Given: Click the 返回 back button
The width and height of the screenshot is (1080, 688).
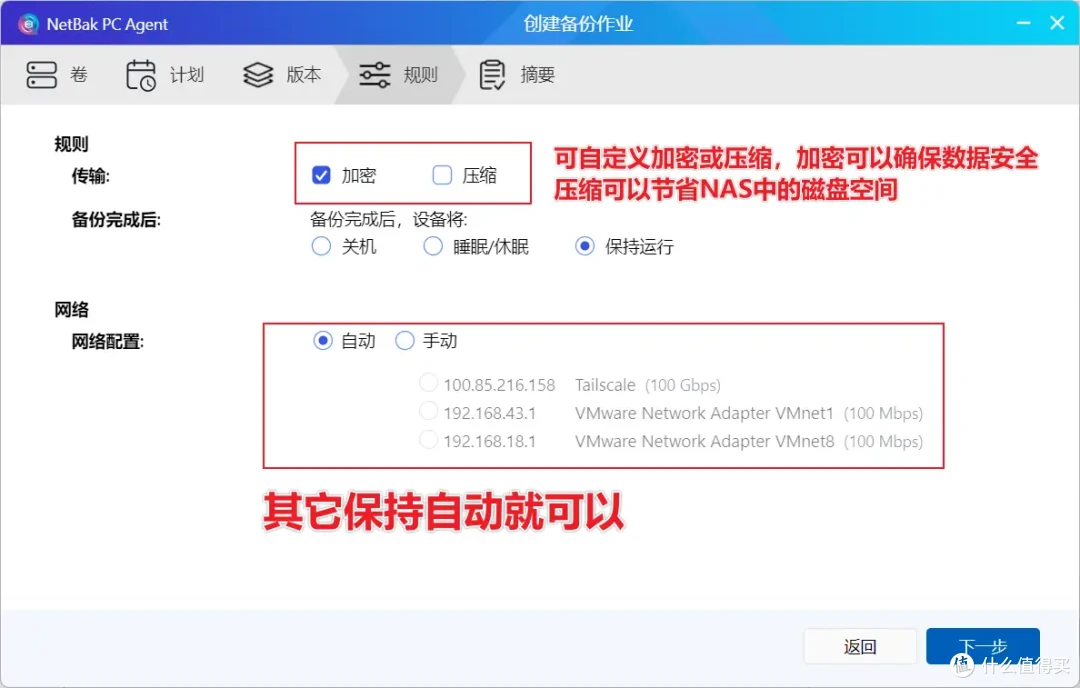Looking at the screenshot, I should click(860, 647).
